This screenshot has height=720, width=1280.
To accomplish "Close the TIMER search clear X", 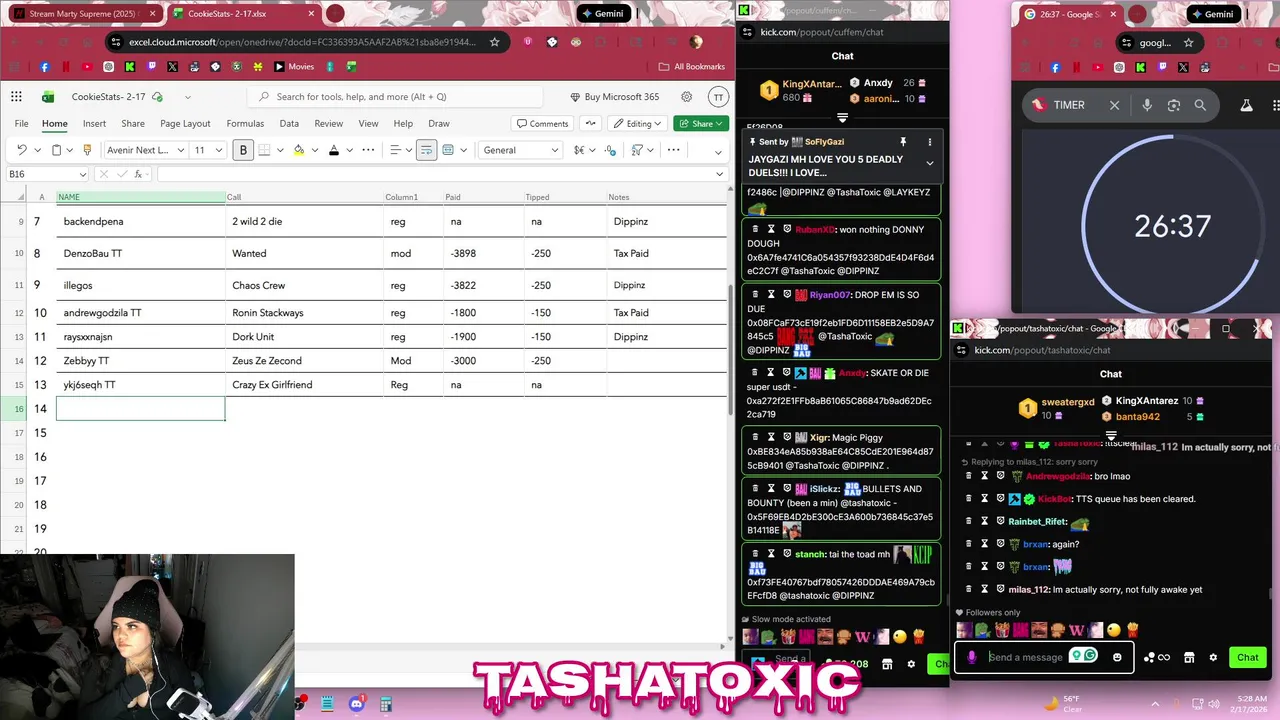I will [x=1114, y=105].
